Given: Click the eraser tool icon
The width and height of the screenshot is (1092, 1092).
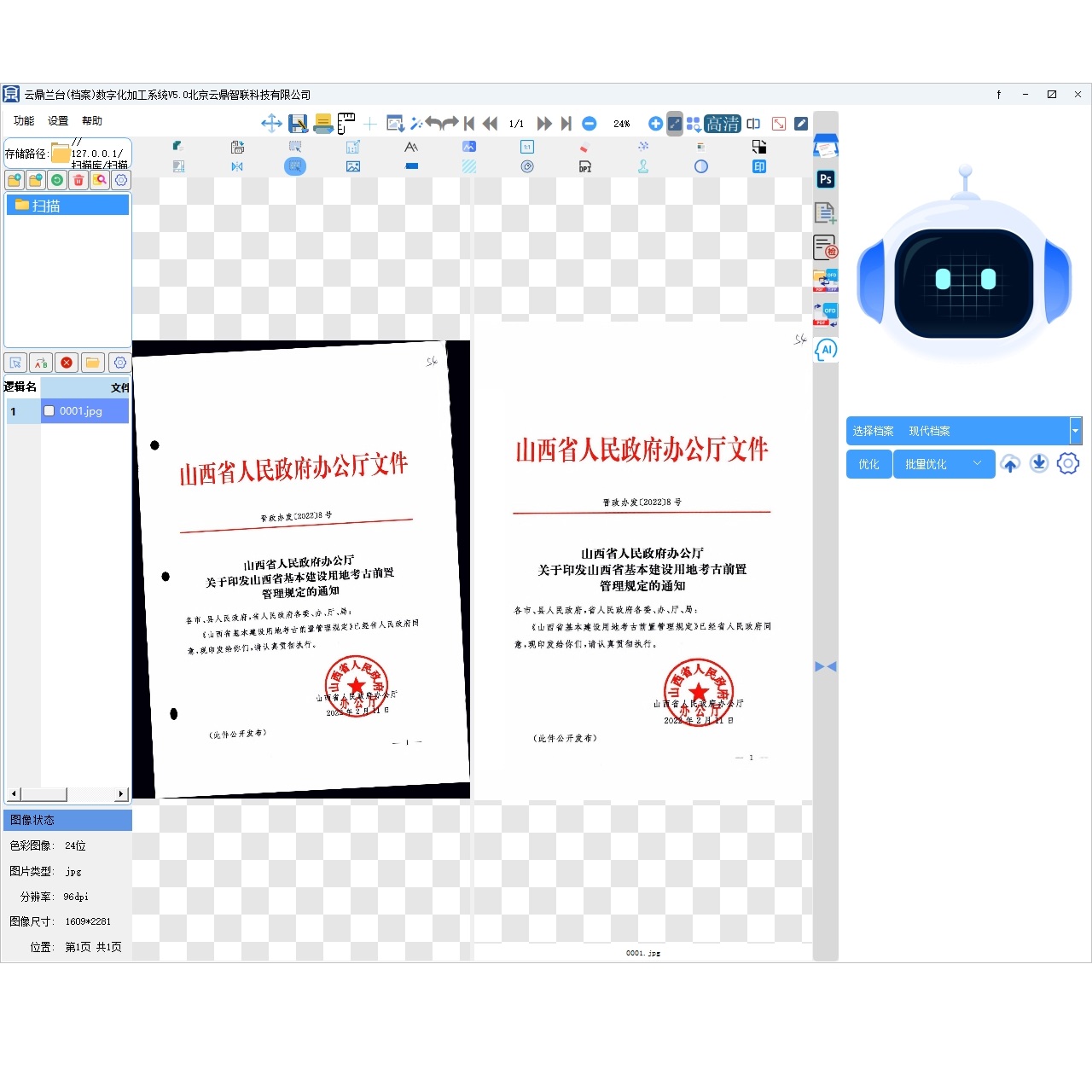Looking at the screenshot, I should coord(584,148).
